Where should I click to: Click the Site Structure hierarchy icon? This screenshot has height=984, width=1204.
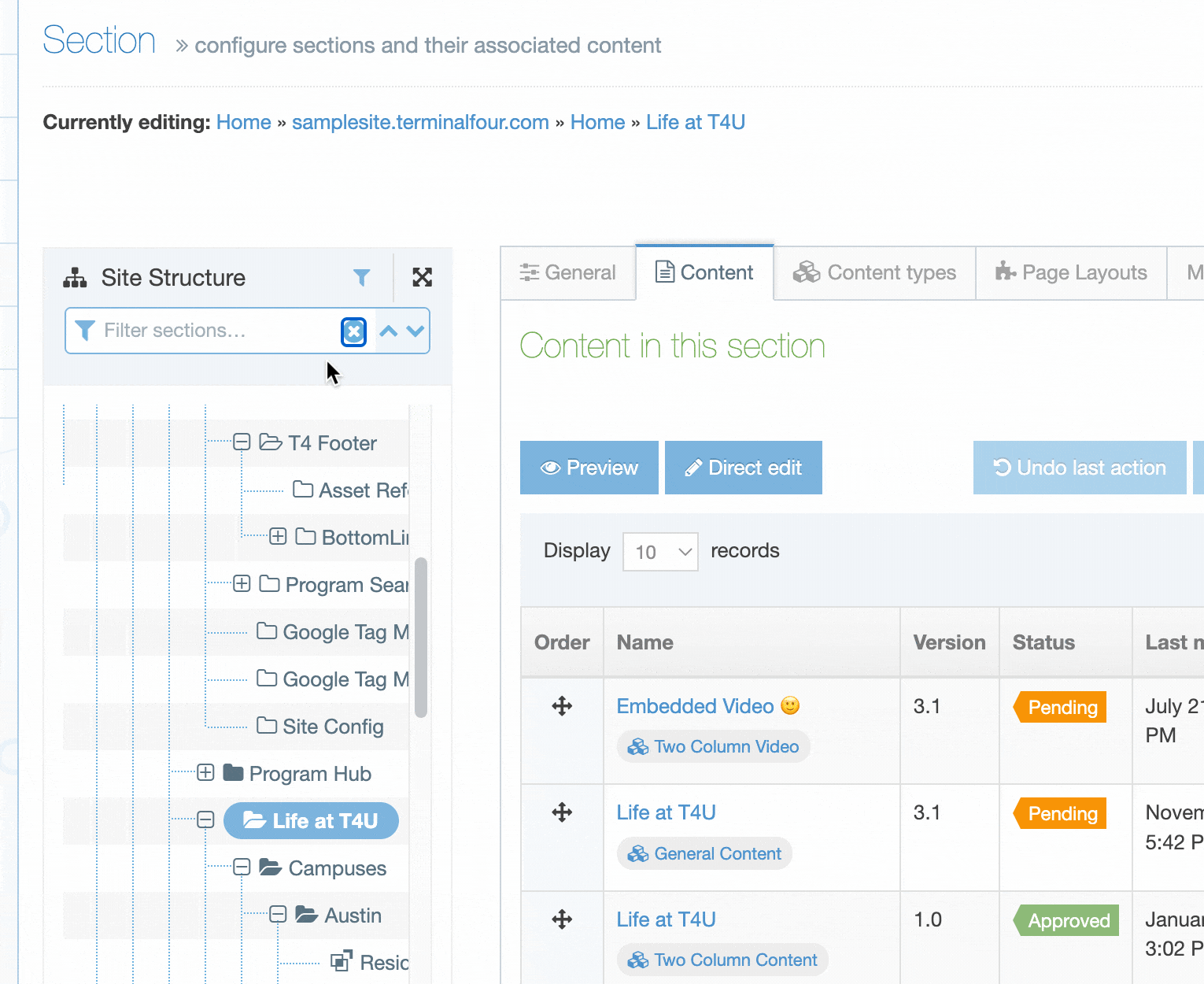coord(74,277)
